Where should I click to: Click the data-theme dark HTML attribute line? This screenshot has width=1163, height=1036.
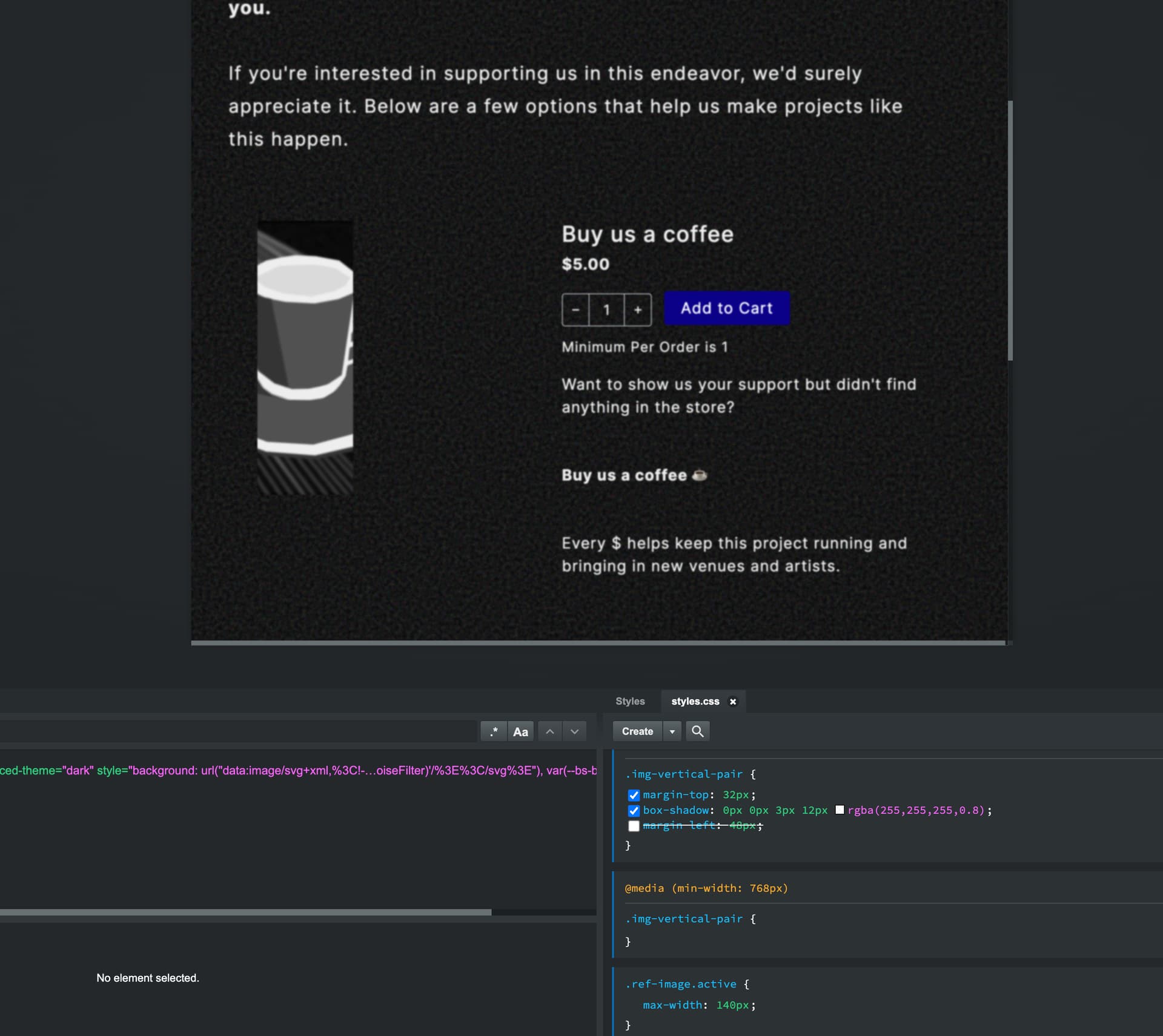click(x=298, y=771)
